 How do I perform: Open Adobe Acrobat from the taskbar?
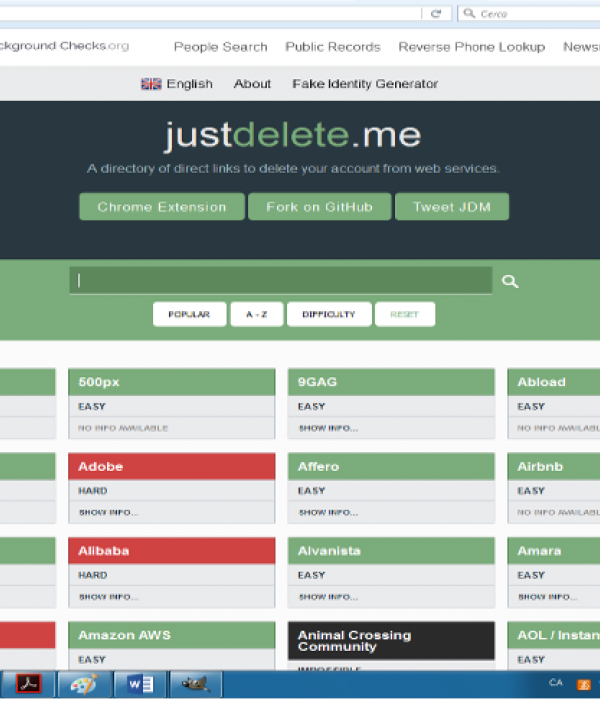27,684
